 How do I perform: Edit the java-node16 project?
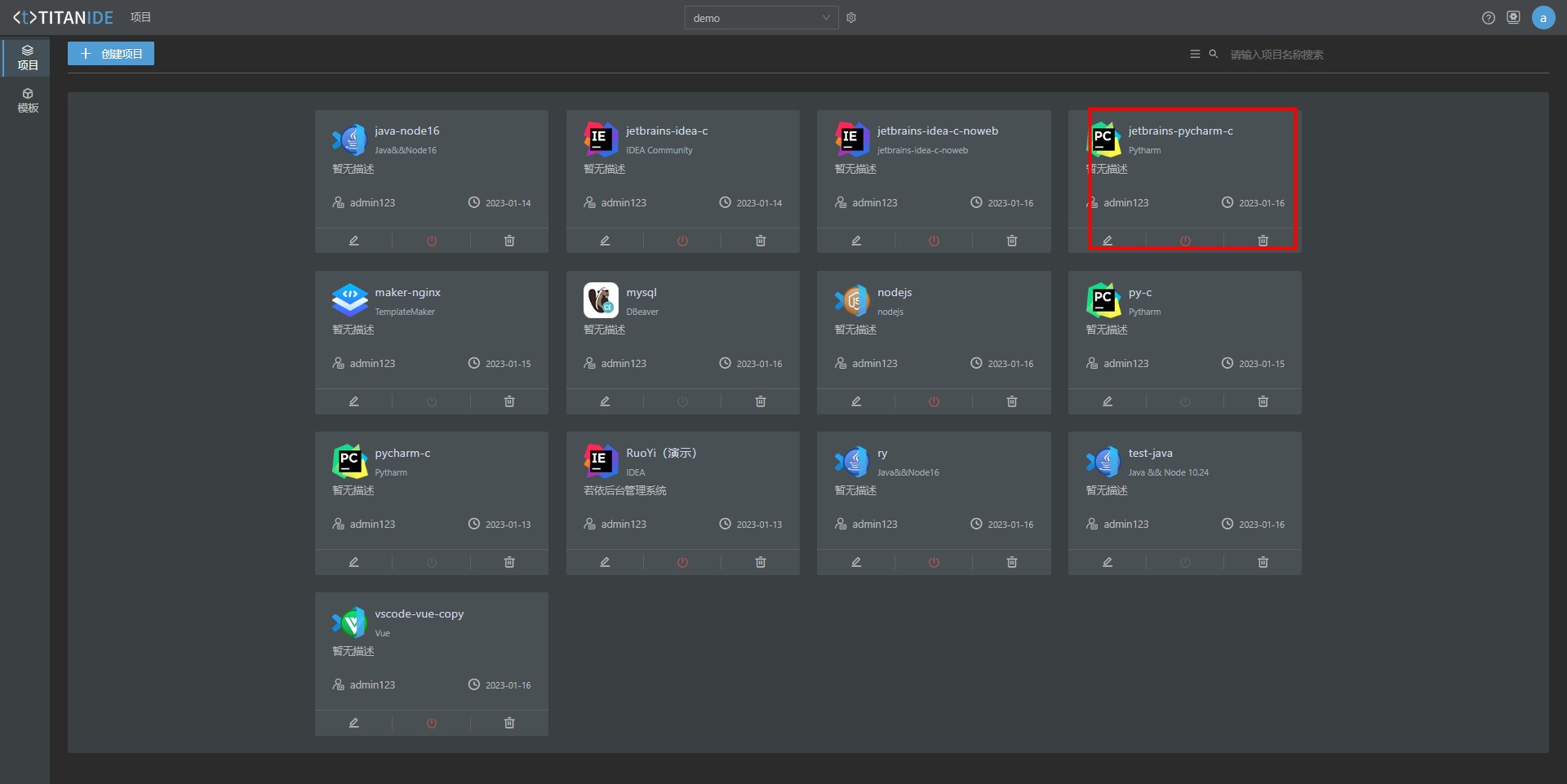click(353, 241)
